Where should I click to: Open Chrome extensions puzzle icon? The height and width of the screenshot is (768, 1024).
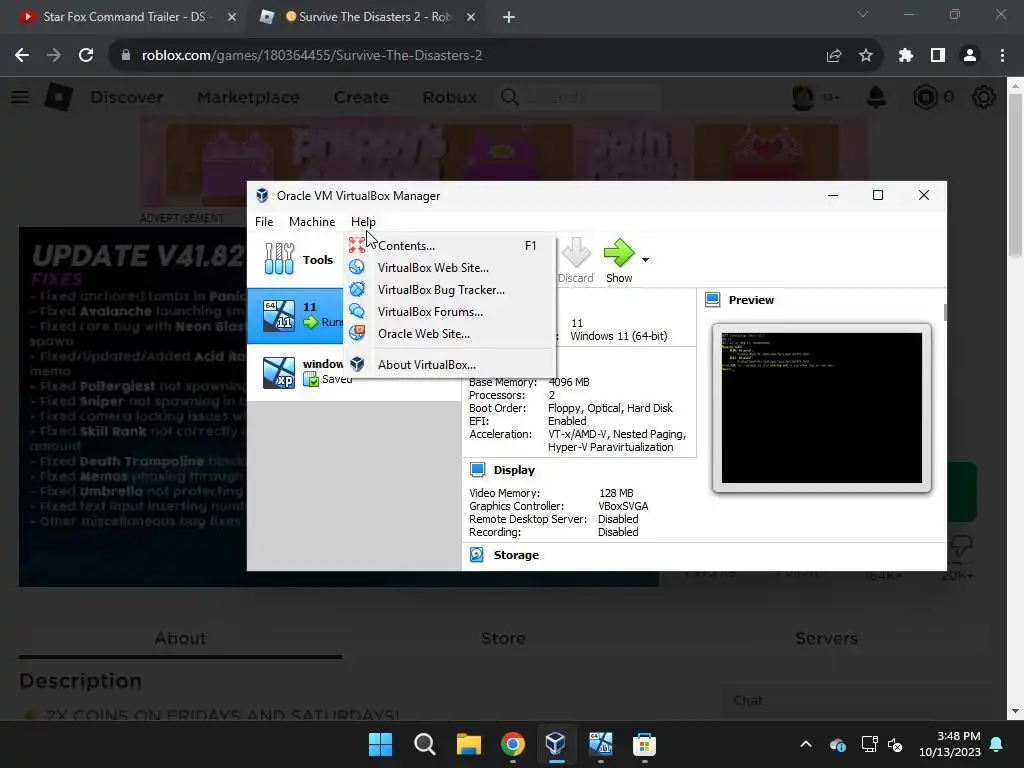point(906,56)
